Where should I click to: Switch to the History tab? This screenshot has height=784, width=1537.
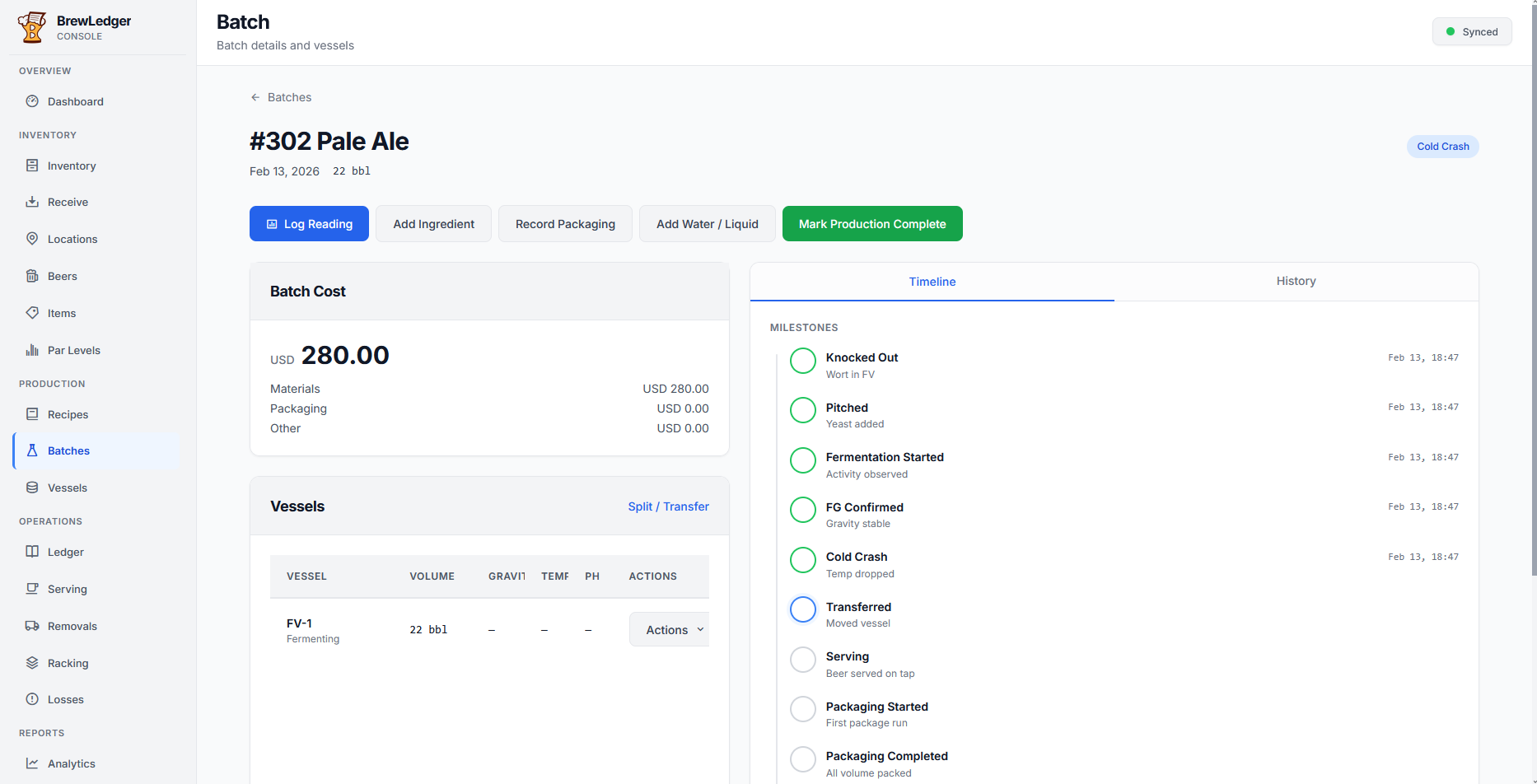tap(1296, 281)
